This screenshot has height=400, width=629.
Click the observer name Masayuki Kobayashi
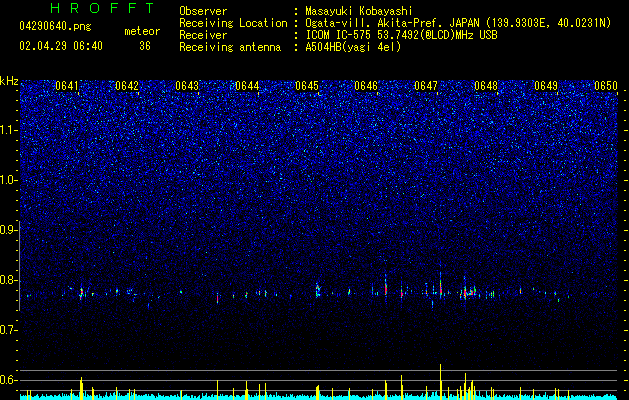tap(359, 11)
